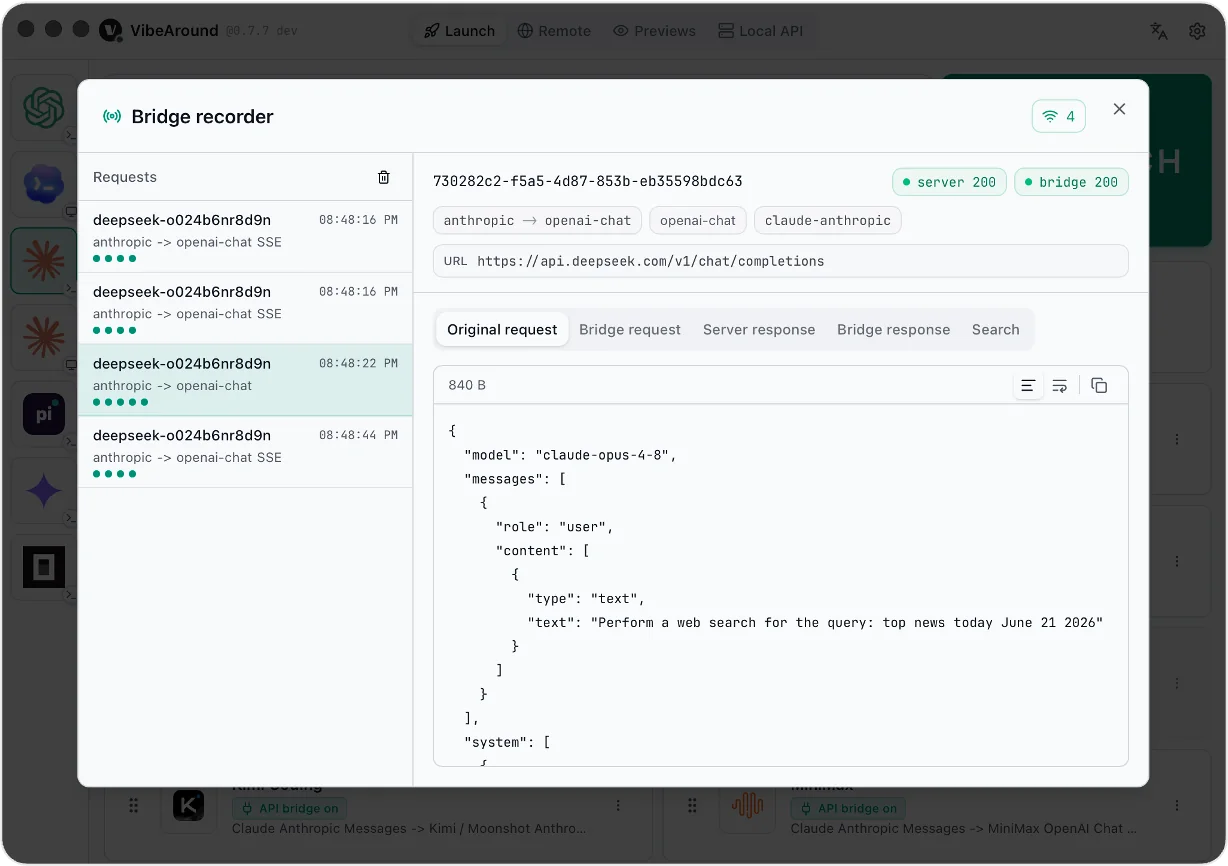Viewport: 1228px width, 866px height.
Task: Click the "type": "text" JSON line
Action: coord(586,599)
